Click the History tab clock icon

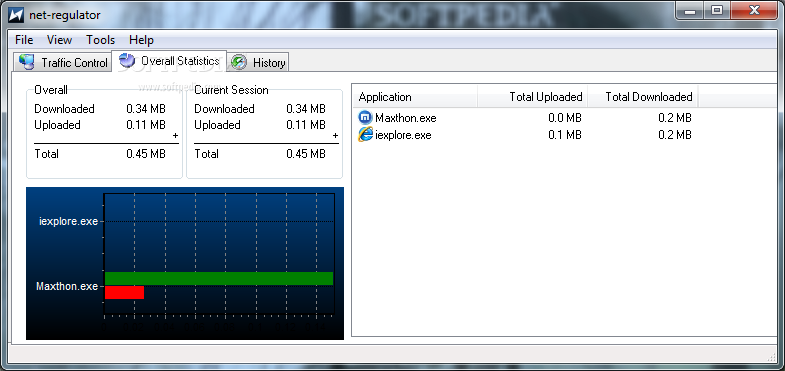click(x=239, y=63)
